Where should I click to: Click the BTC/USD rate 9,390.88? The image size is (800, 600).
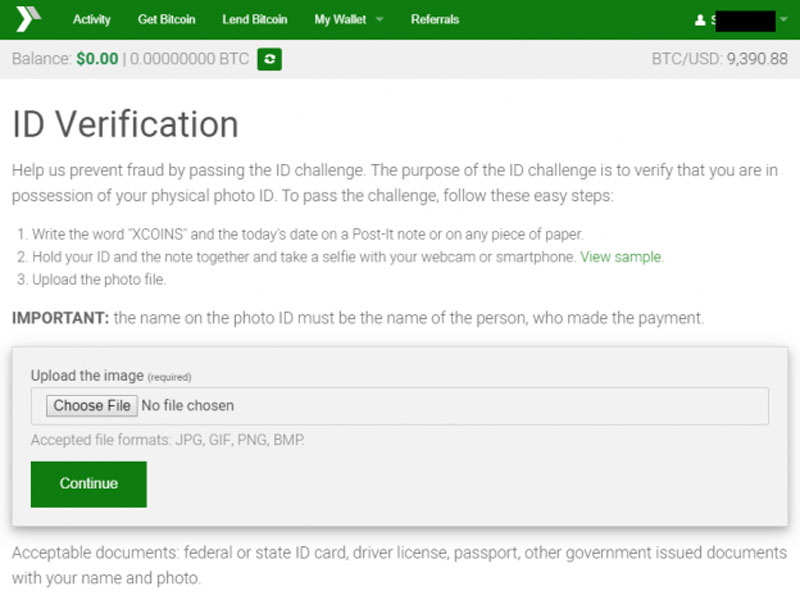click(757, 60)
